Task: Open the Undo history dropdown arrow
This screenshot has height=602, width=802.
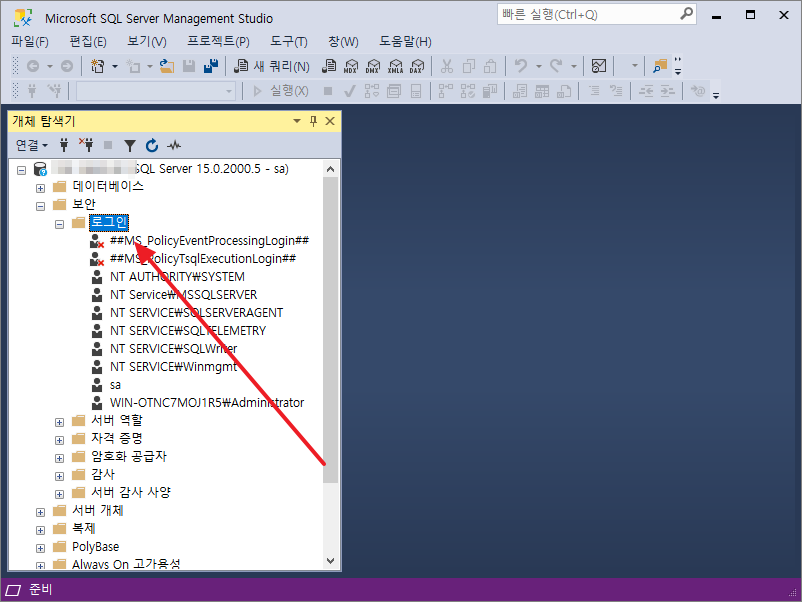Action: (539, 66)
